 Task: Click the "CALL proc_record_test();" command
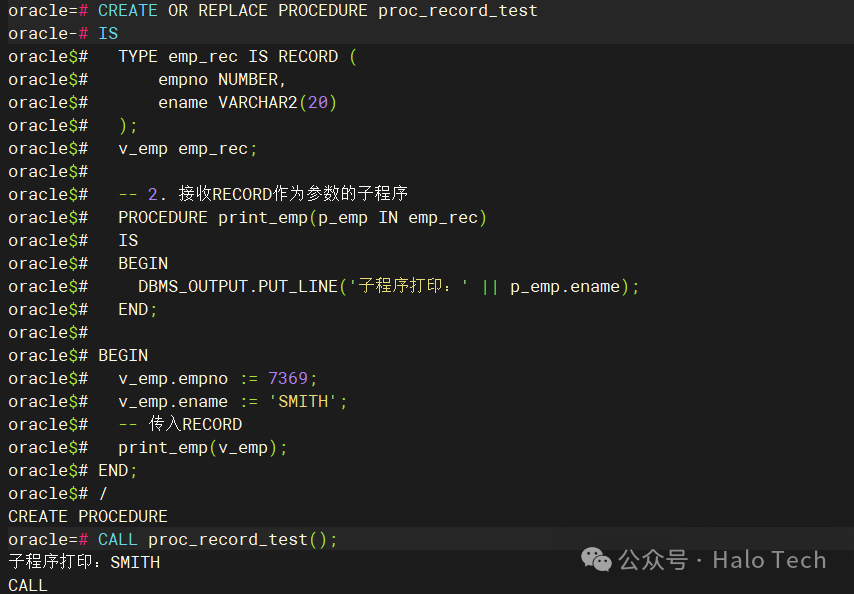pyautogui.click(x=218, y=540)
